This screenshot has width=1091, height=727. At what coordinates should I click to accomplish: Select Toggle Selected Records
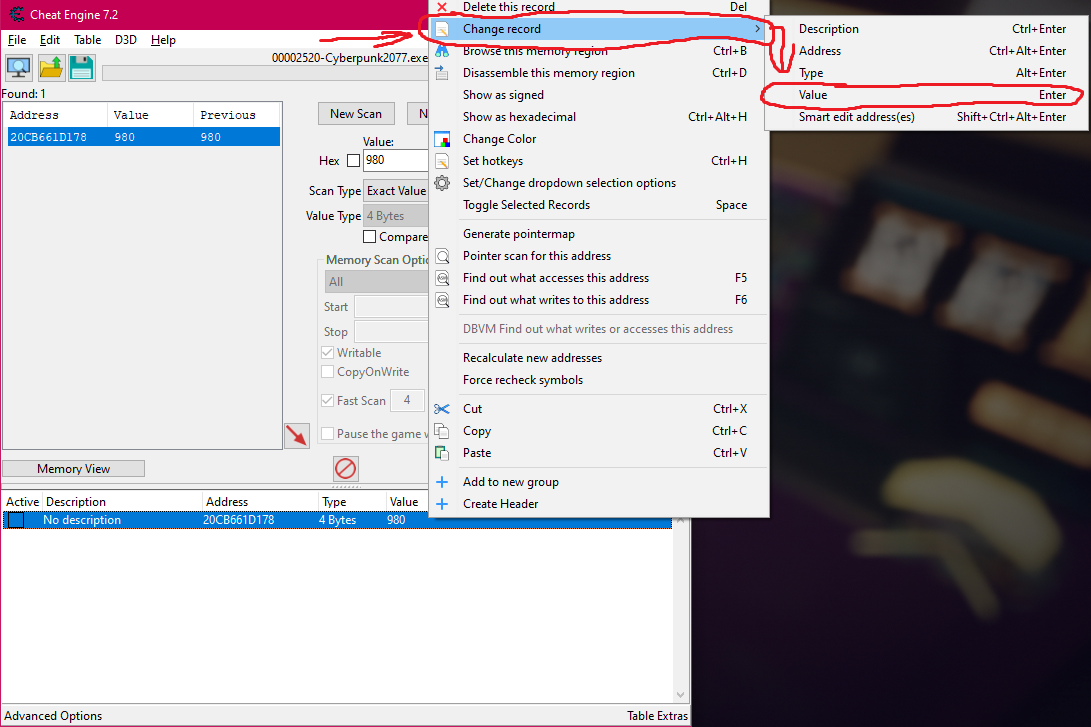coord(599,205)
